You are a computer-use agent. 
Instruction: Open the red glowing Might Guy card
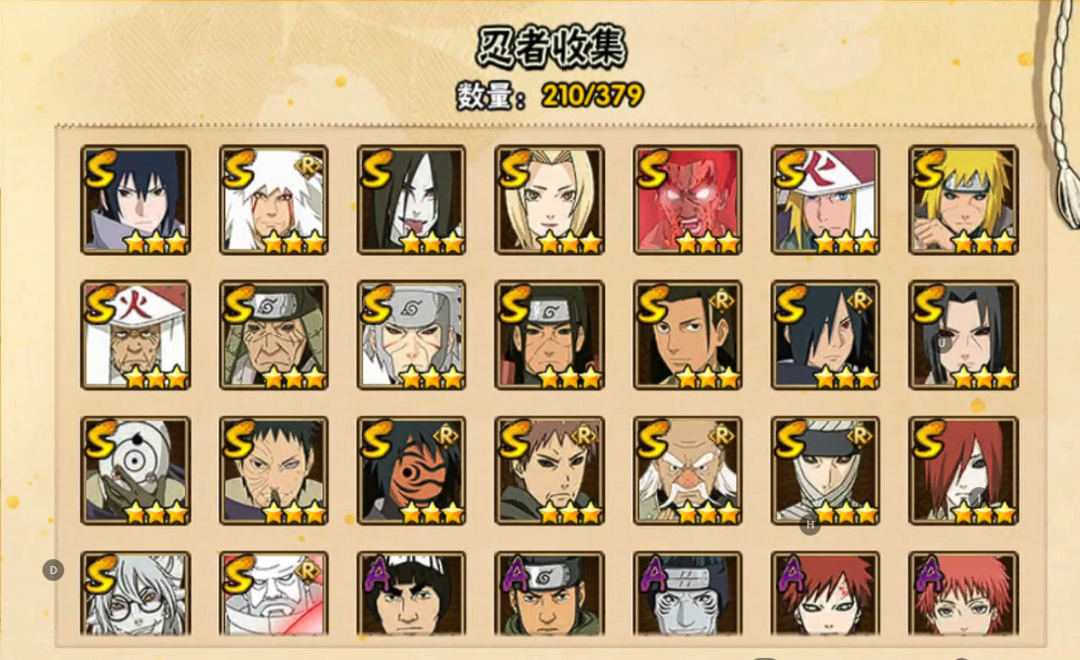point(687,200)
